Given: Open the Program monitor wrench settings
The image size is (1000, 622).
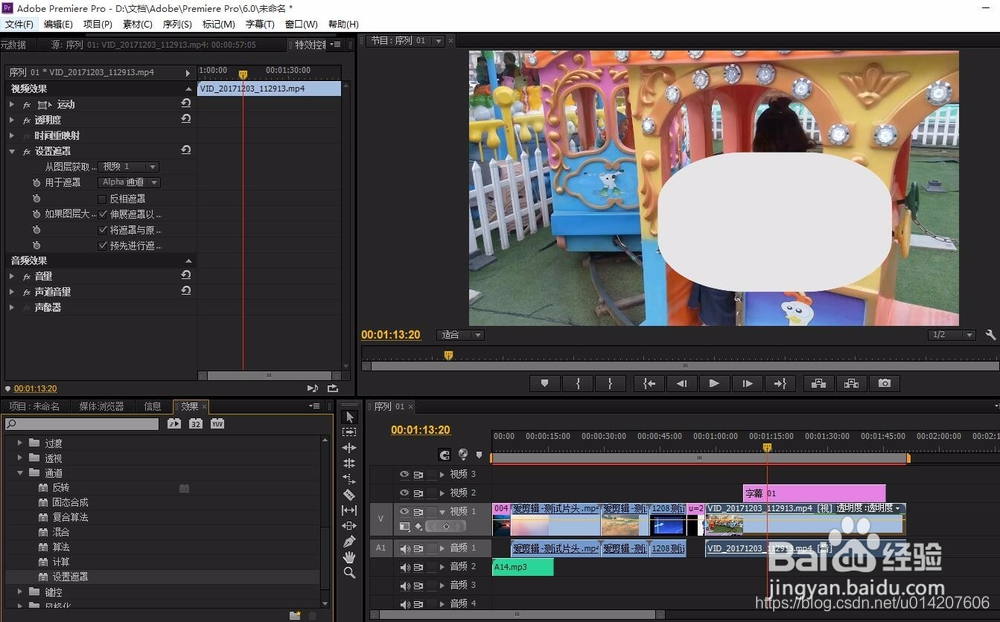Looking at the screenshot, I should 990,334.
